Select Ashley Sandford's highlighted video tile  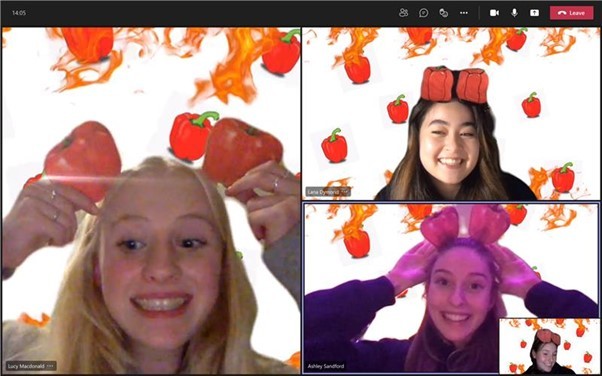click(451, 288)
